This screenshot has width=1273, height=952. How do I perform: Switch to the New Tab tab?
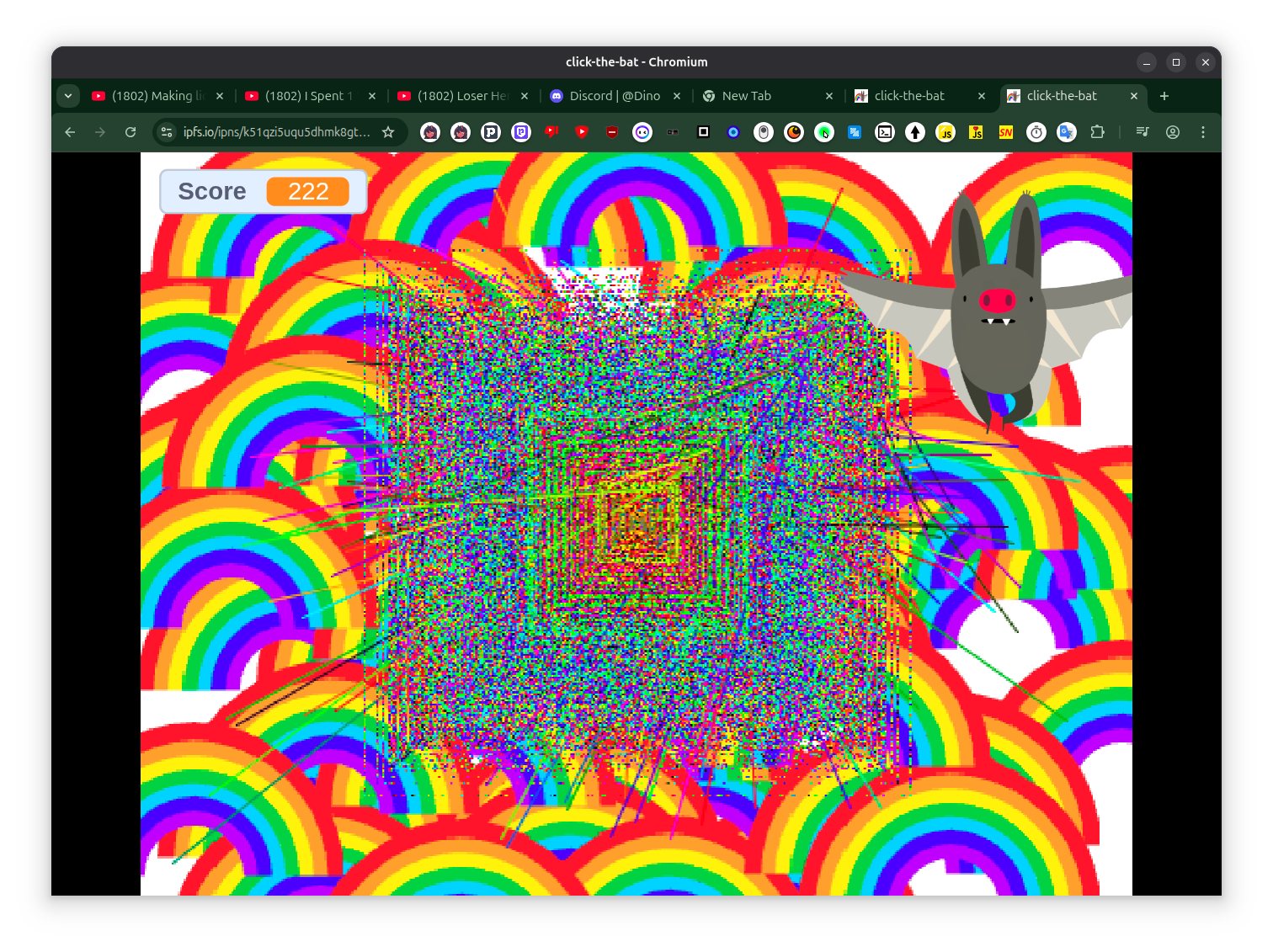(768, 96)
